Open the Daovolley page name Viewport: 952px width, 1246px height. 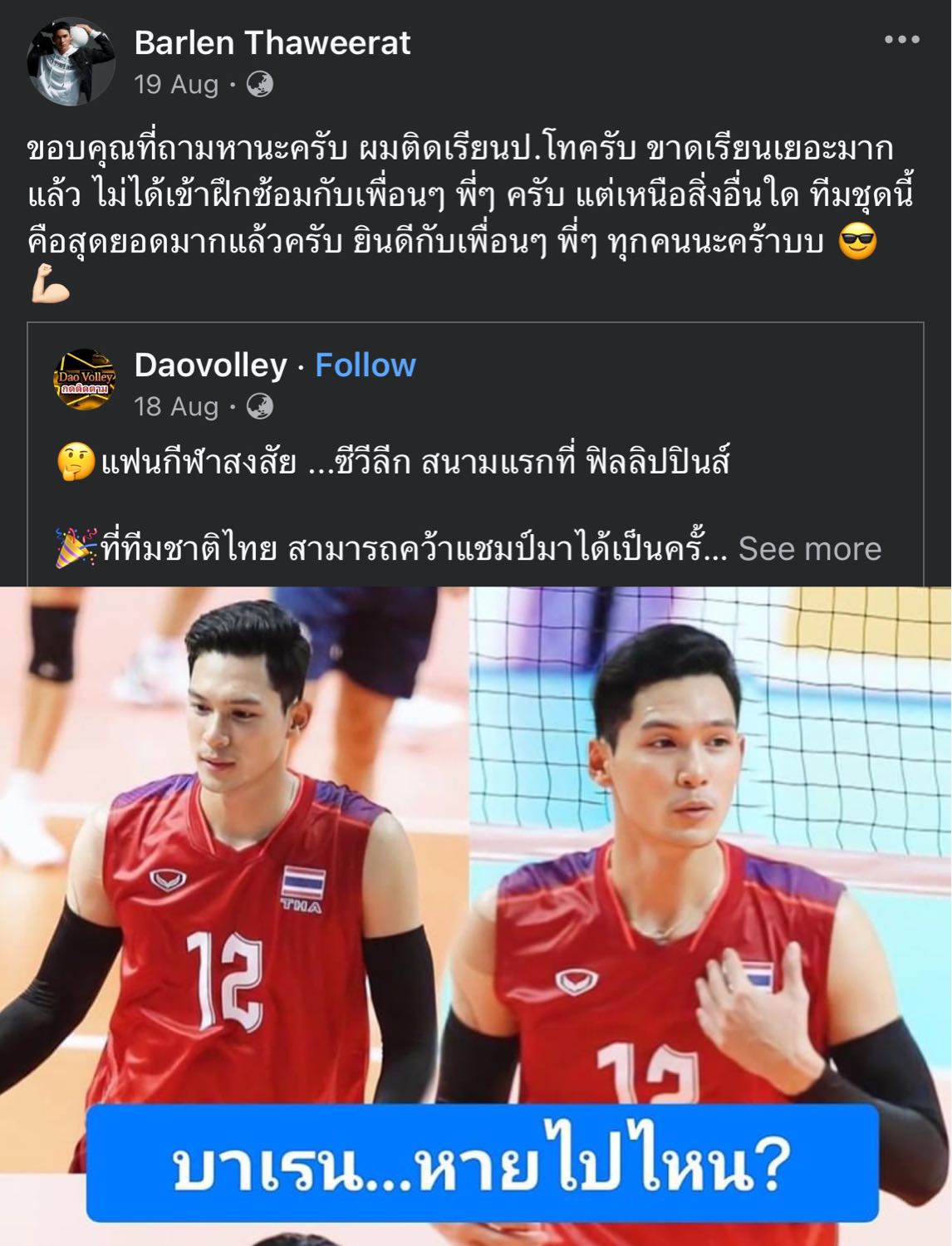[210, 365]
